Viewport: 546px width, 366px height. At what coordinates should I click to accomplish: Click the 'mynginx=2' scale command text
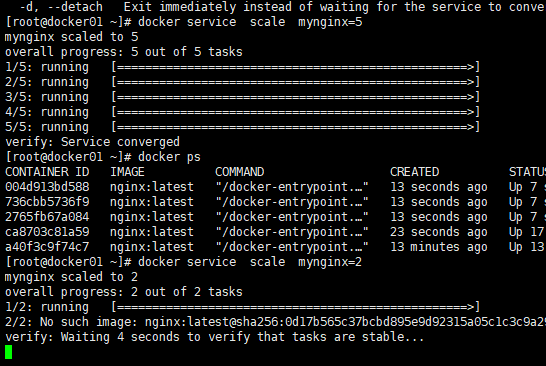pyautogui.click(x=330, y=262)
